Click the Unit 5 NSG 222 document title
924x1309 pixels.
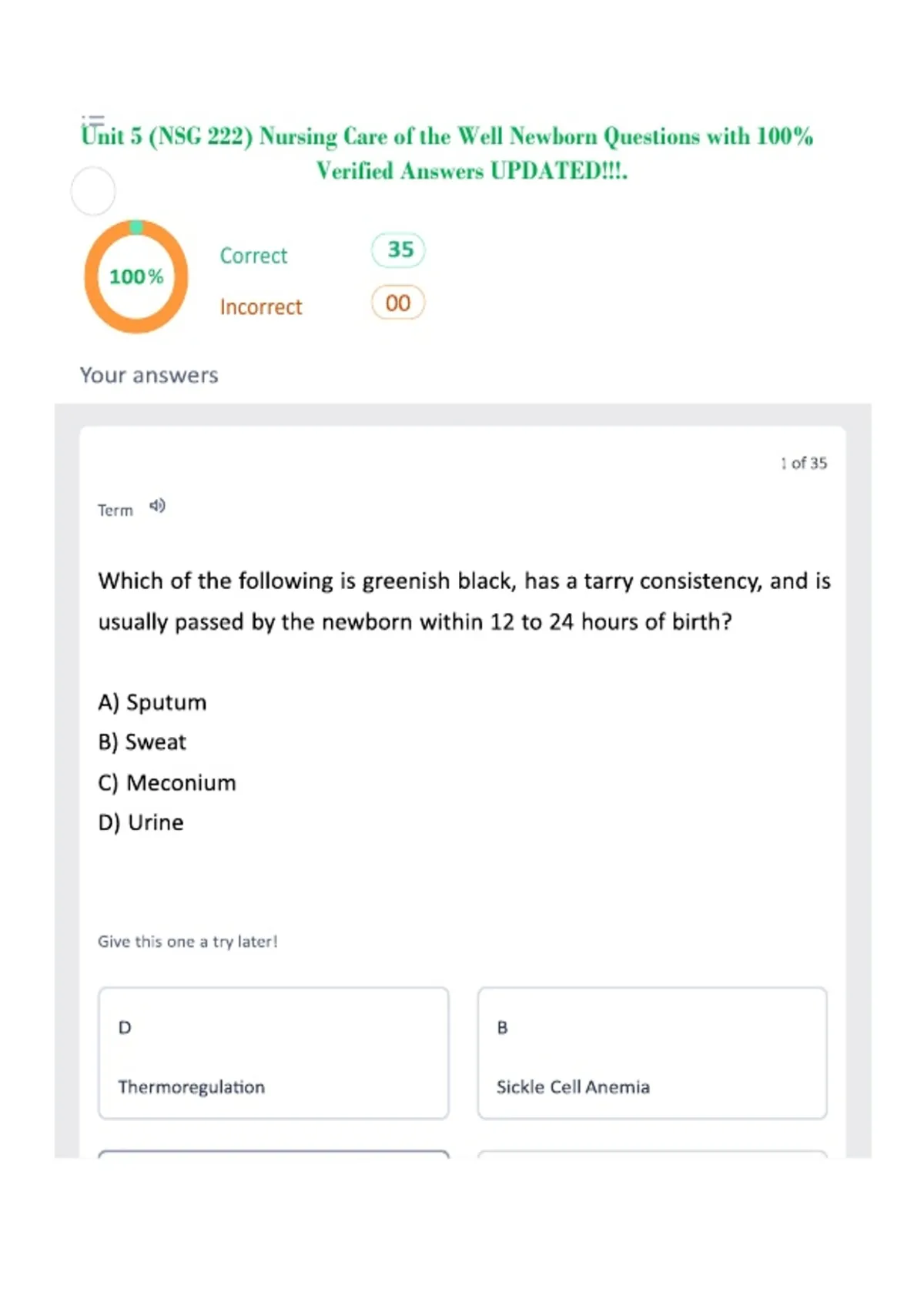coord(447,152)
